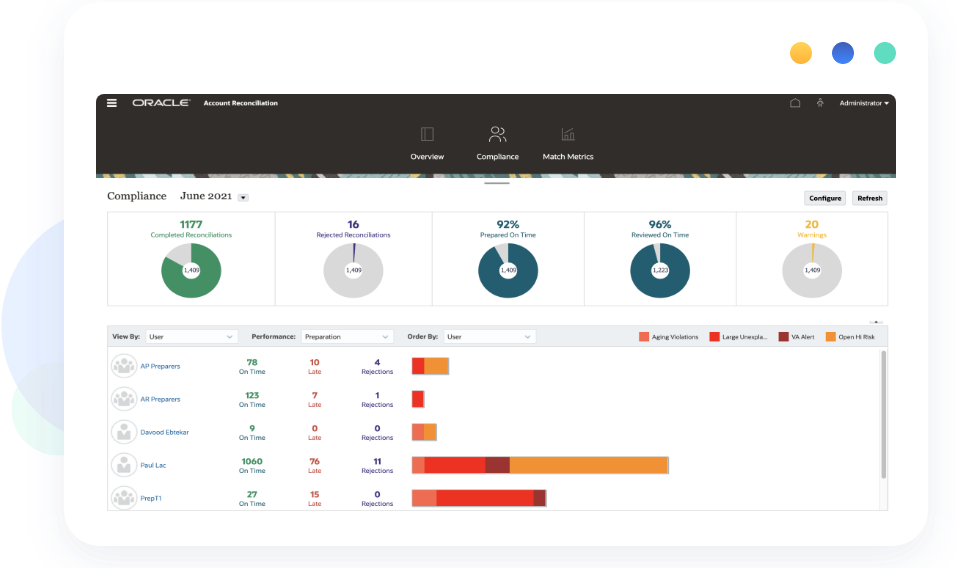Click the Home icon in header
956x568 pixels.
[795, 103]
